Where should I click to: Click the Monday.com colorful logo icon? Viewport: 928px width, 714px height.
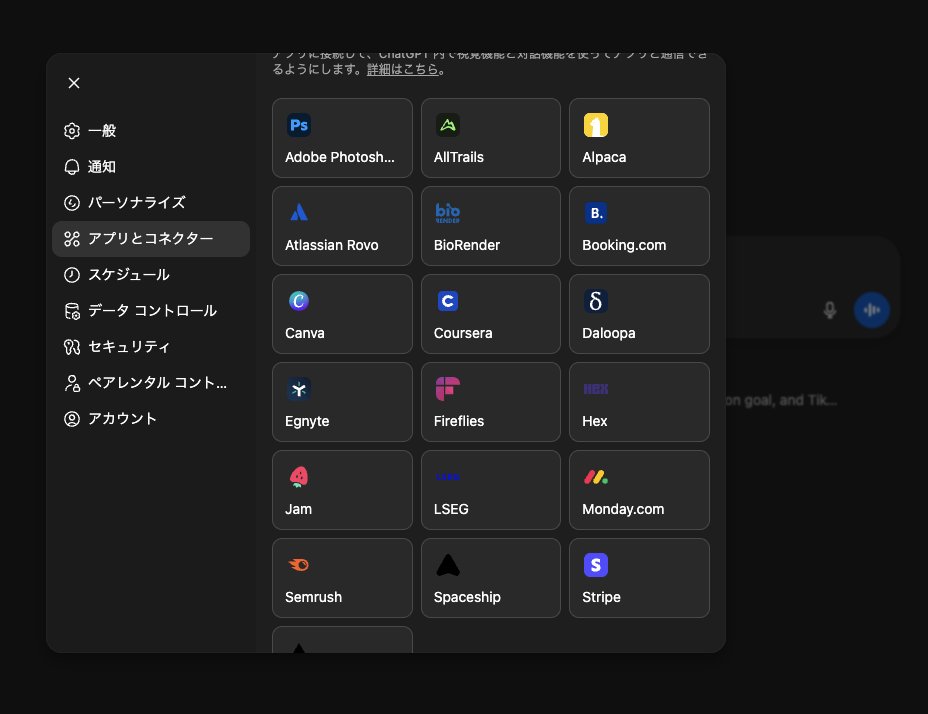[x=595, y=477]
